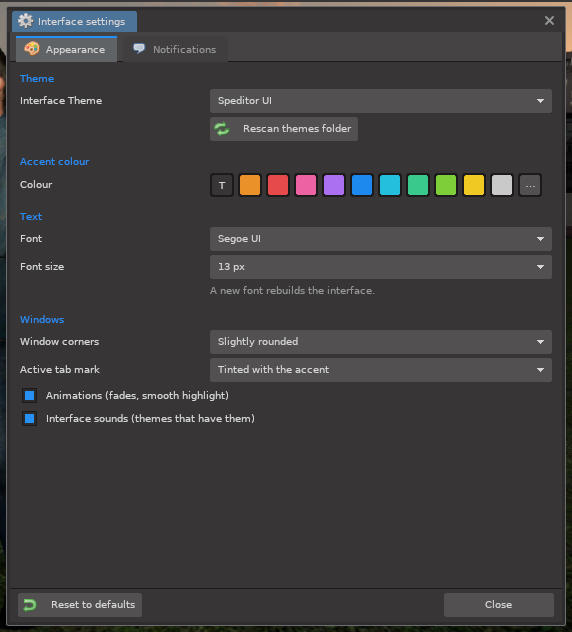This screenshot has width=572, height=632.
Task: Close the dialog with the X button
Action: click(549, 21)
